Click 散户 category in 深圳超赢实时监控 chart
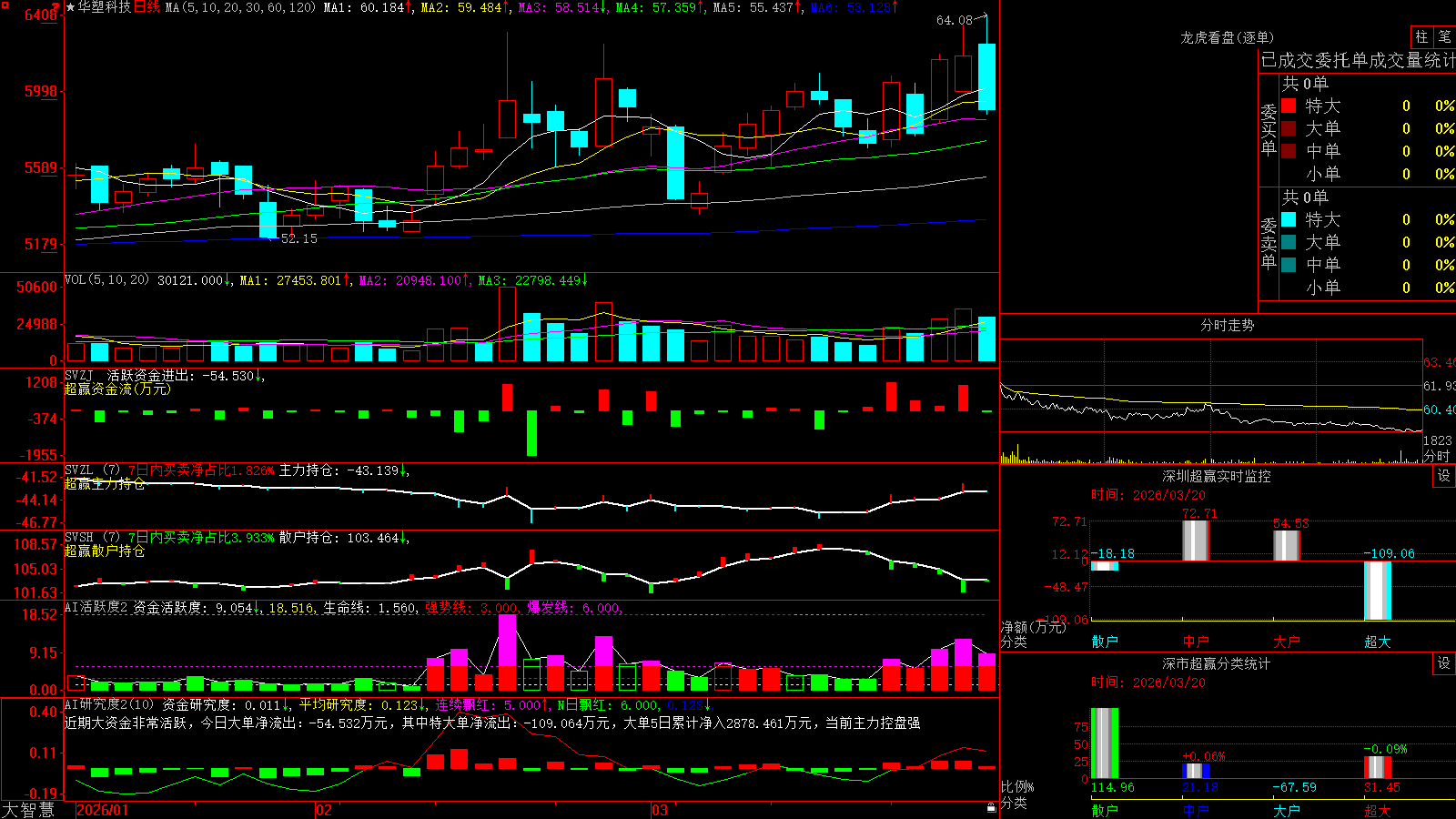Screen dimensions: 1456x819 coord(1105,642)
